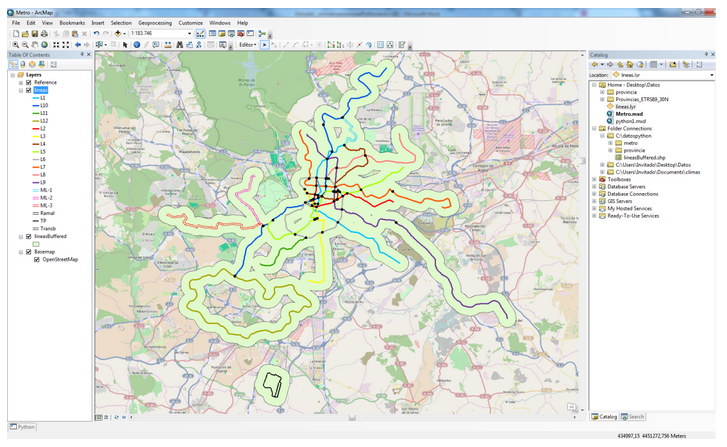Switch to List By Selection view

(x=42, y=64)
